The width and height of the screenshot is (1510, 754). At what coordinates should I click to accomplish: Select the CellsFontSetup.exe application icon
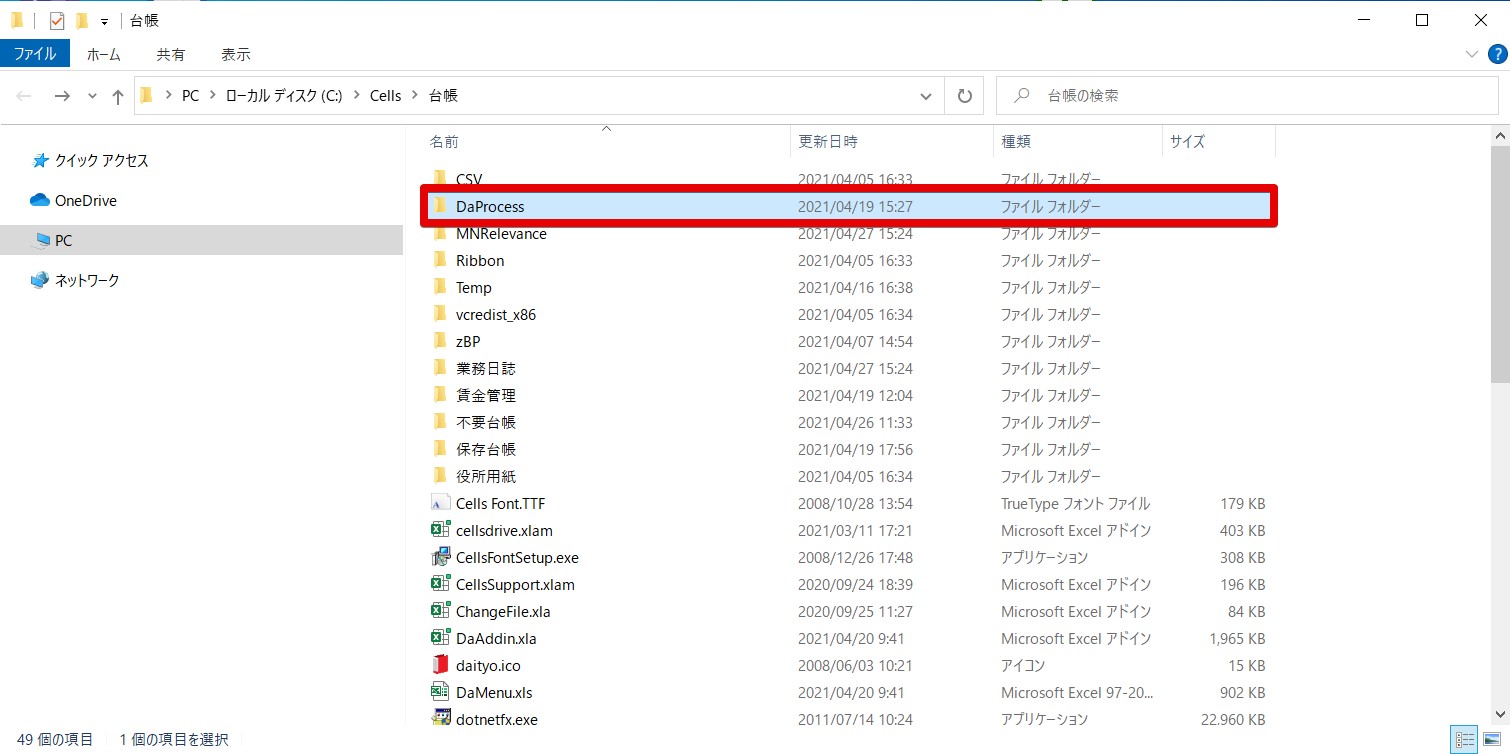click(440, 557)
